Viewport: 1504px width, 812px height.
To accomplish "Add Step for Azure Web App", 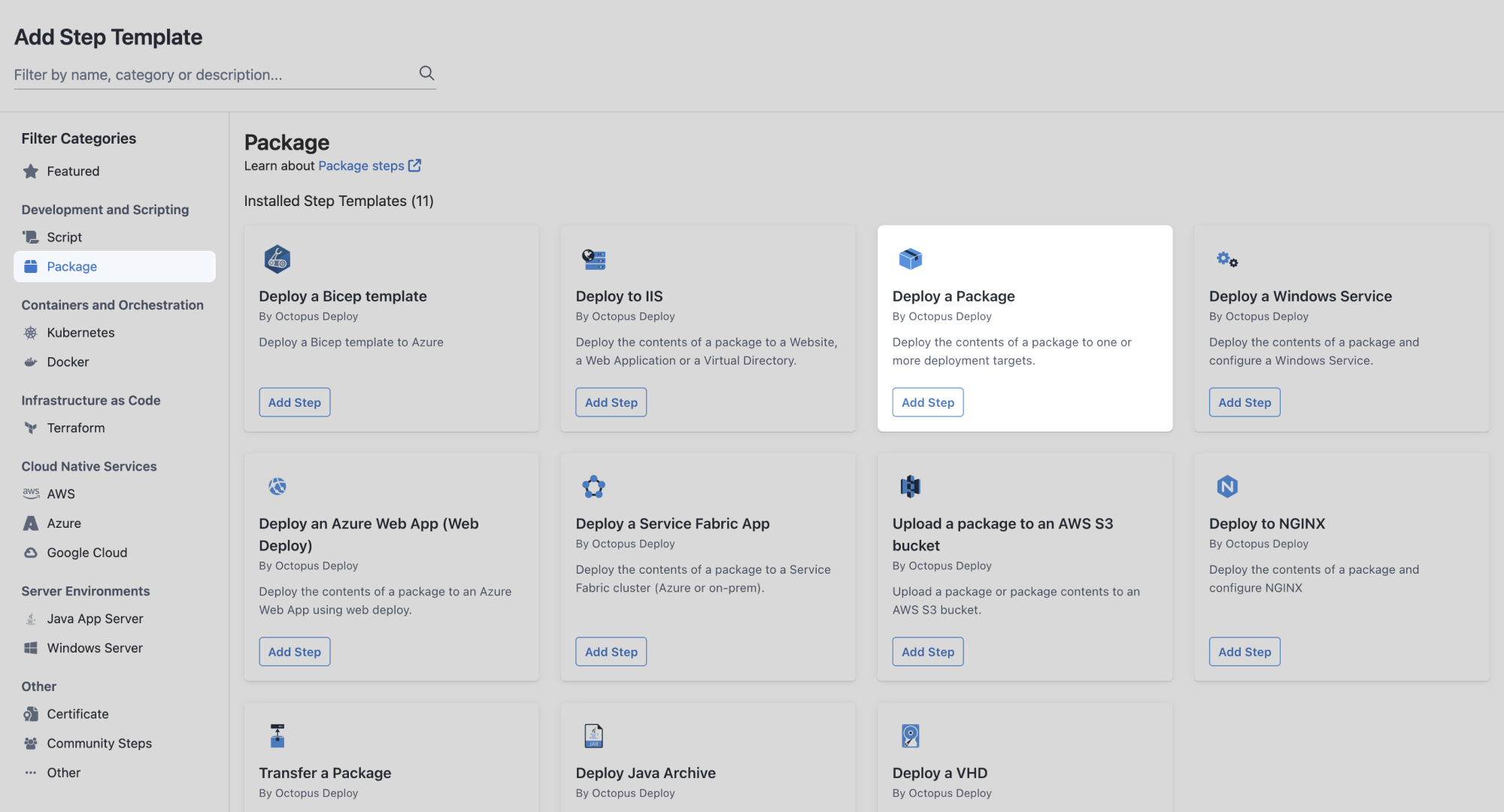I will (x=295, y=652).
